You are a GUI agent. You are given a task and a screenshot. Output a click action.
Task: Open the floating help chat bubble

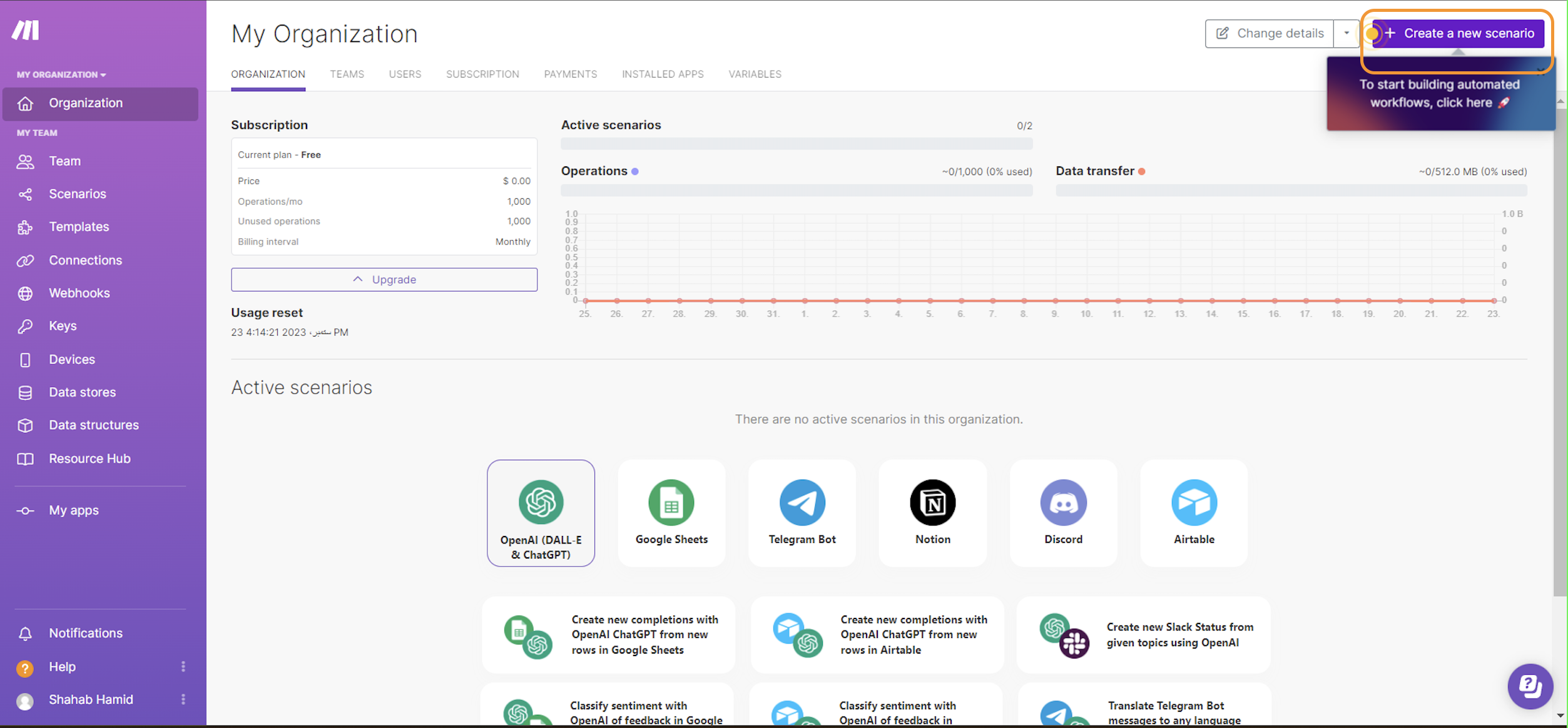click(x=1529, y=686)
